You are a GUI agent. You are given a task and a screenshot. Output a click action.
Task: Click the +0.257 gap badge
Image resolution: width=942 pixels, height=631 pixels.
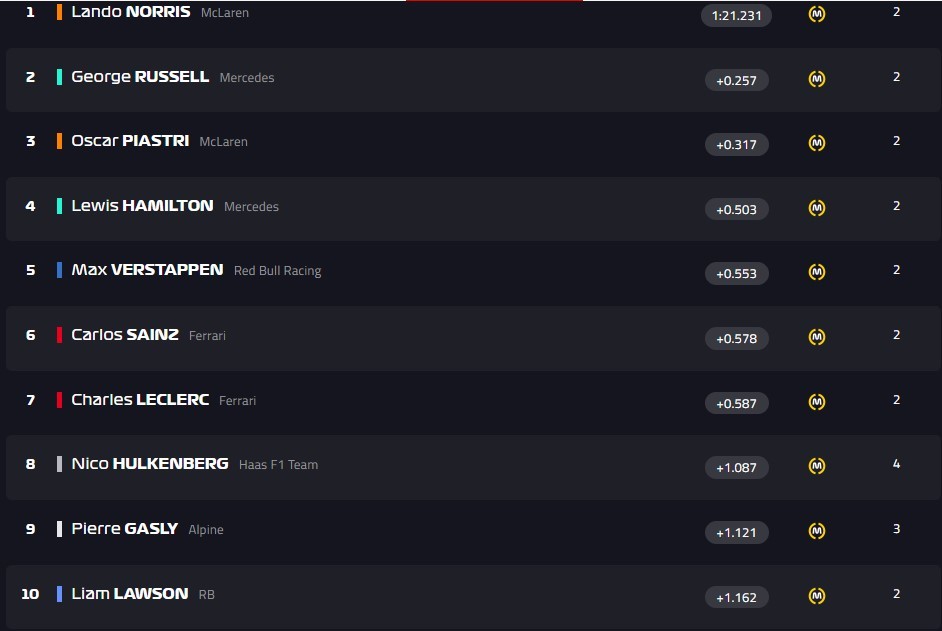[x=736, y=80]
